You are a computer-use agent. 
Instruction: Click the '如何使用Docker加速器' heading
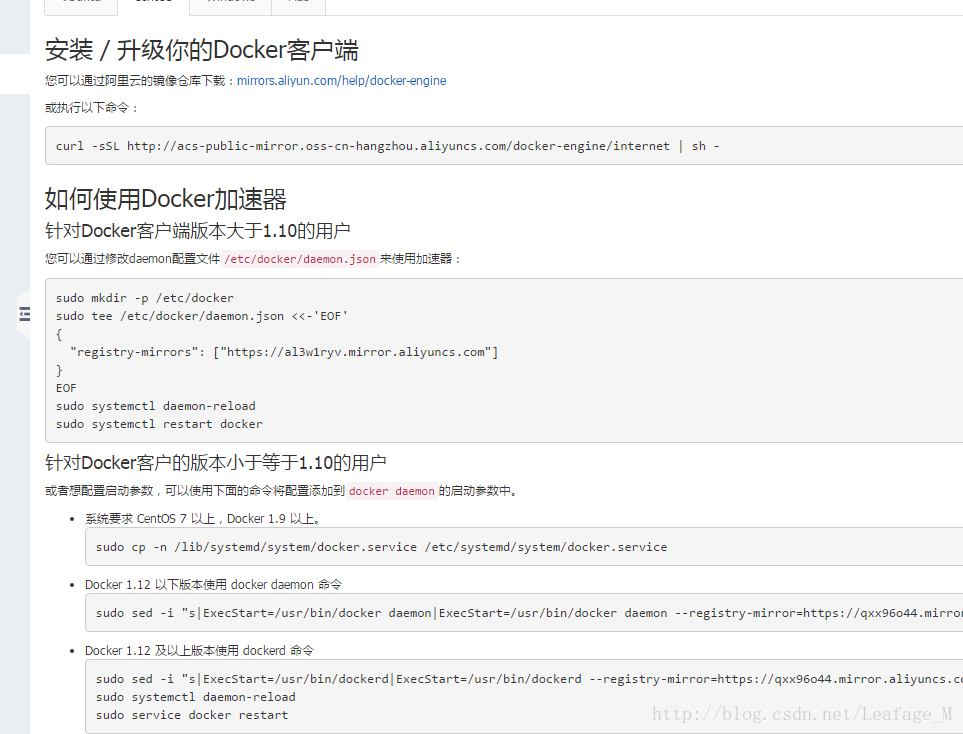click(166, 199)
